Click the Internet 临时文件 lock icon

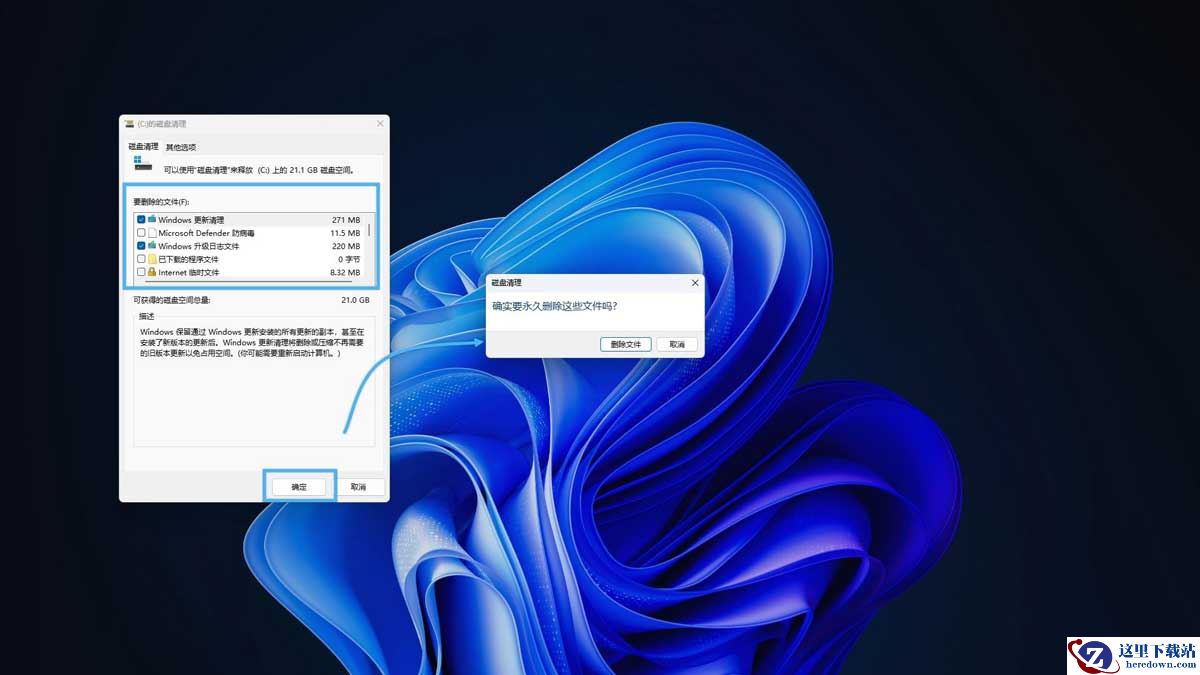(x=152, y=272)
